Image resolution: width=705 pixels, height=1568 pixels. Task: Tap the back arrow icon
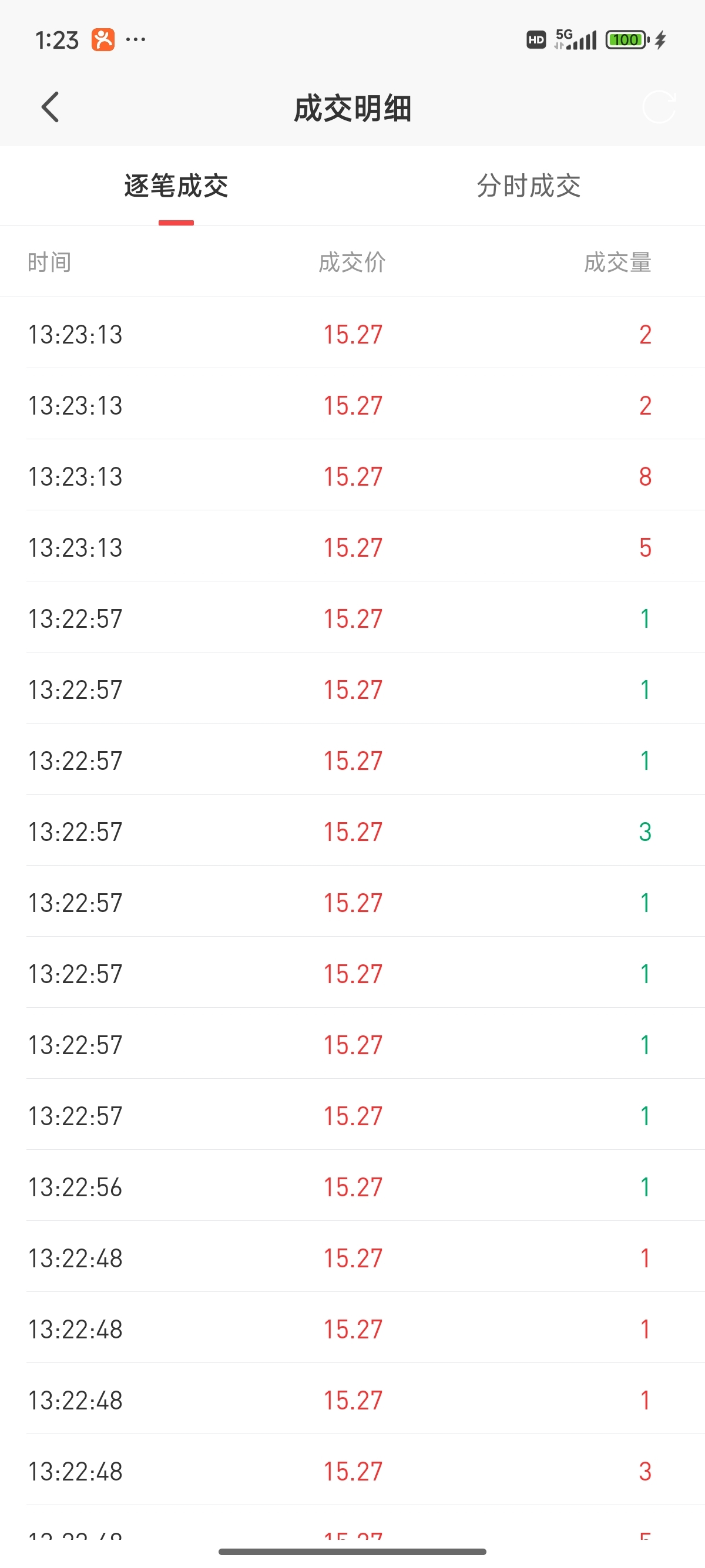(x=50, y=107)
